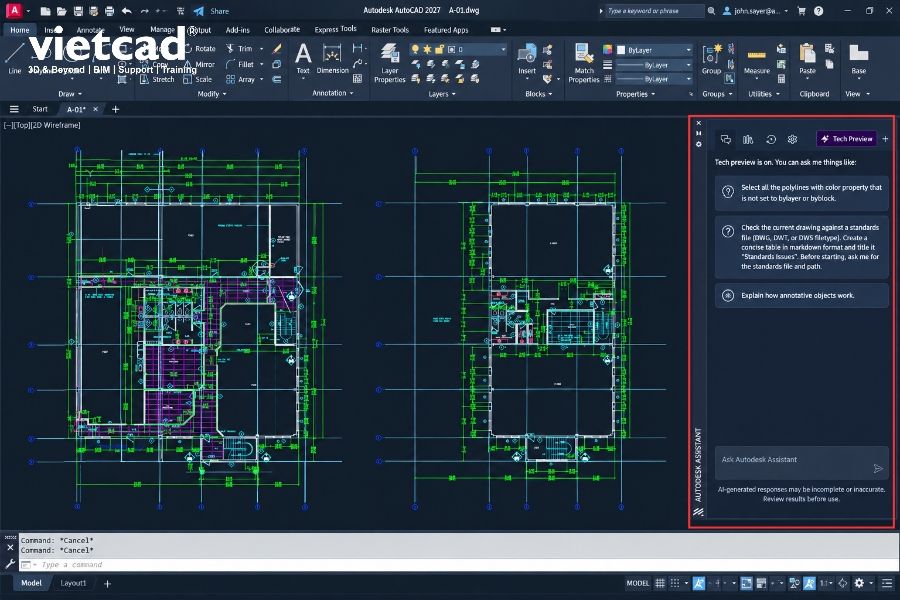Open the object color ByLayer dropdown
Image resolution: width=900 pixels, height=600 pixels.
tap(655, 50)
